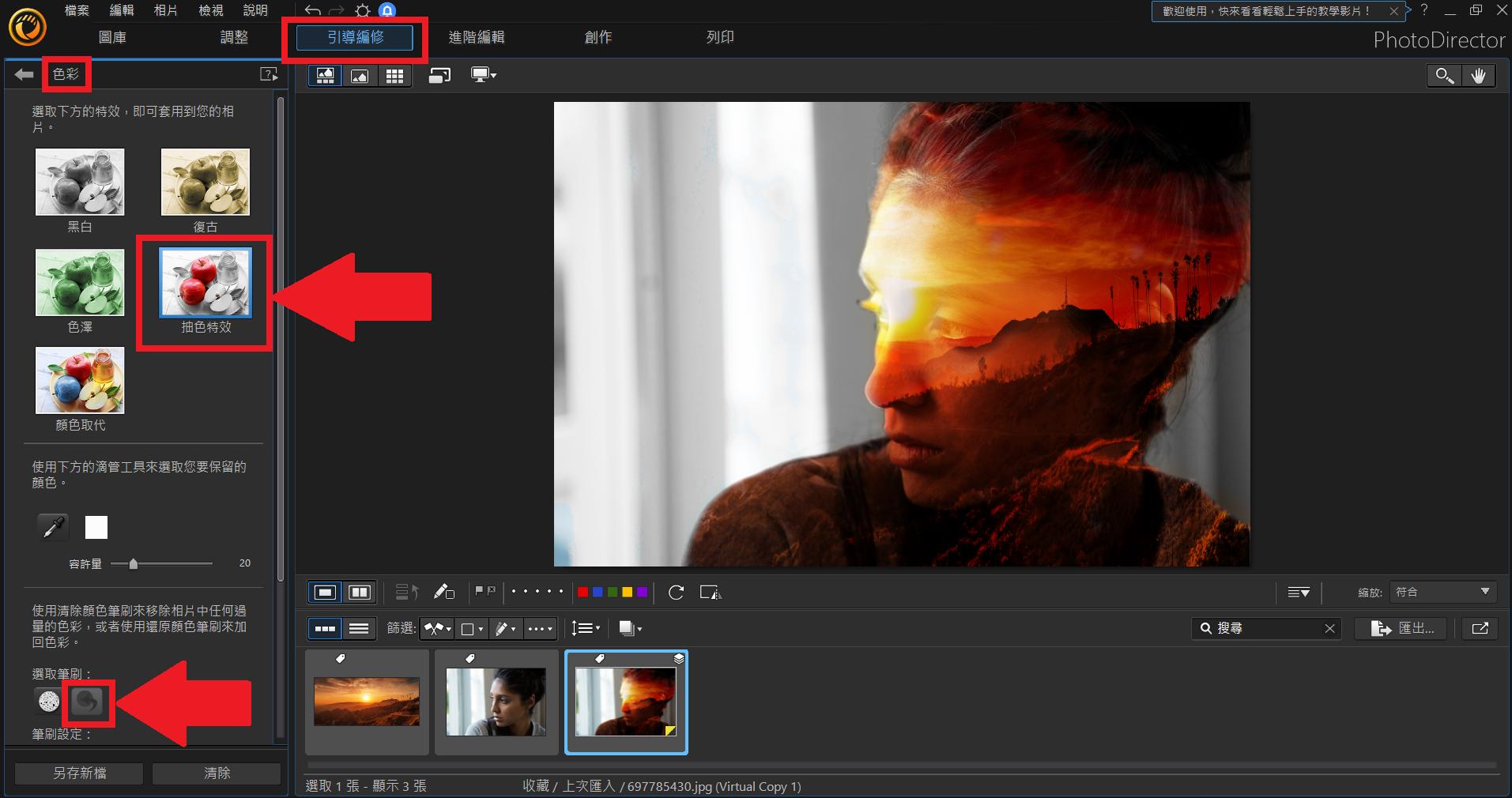Show compare two photos view

pyautogui.click(x=360, y=592)
